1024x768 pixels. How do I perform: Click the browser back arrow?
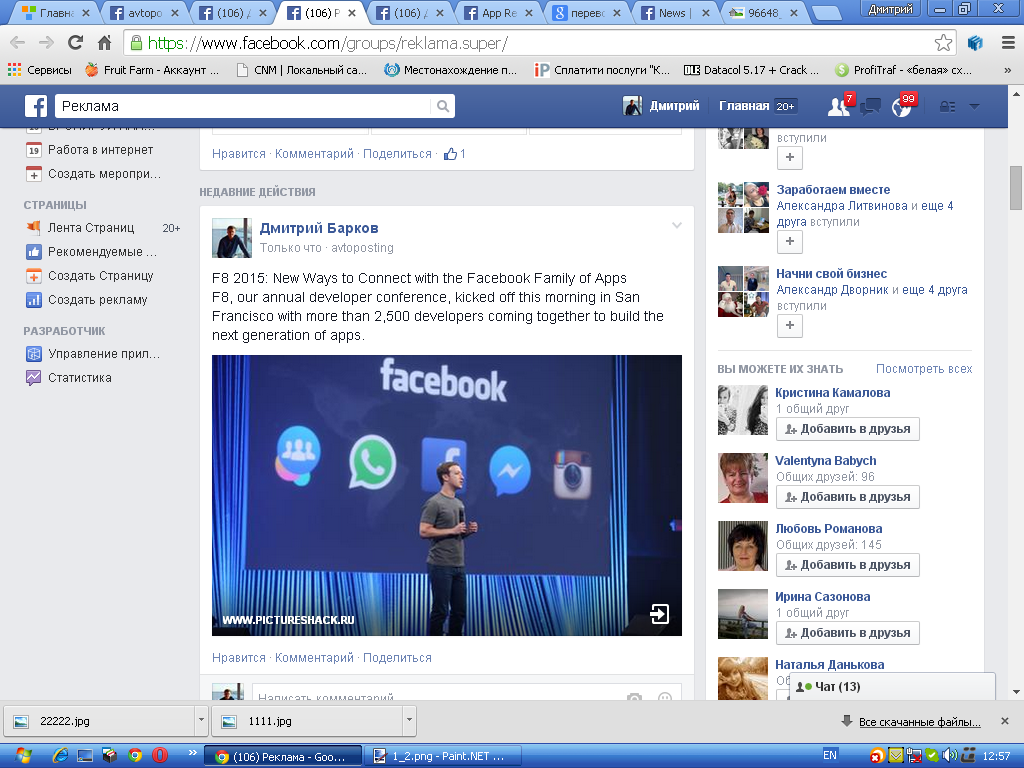pos(18,43)
